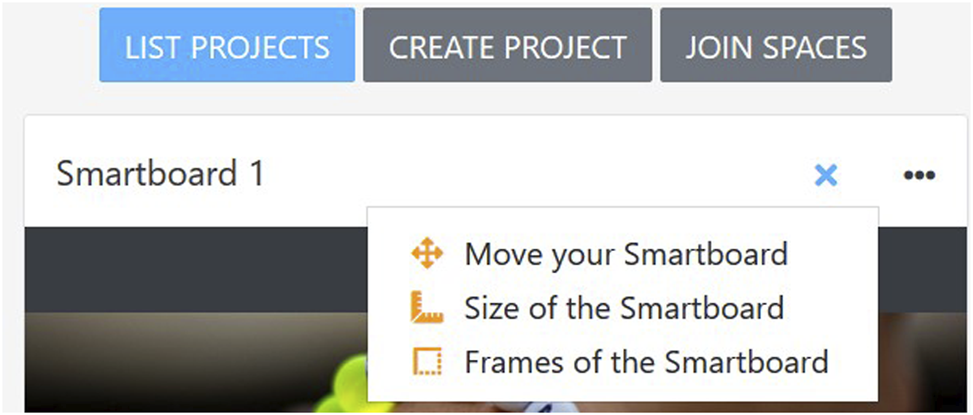Open the LIST PROJECTS view

(x=227, y=46)
